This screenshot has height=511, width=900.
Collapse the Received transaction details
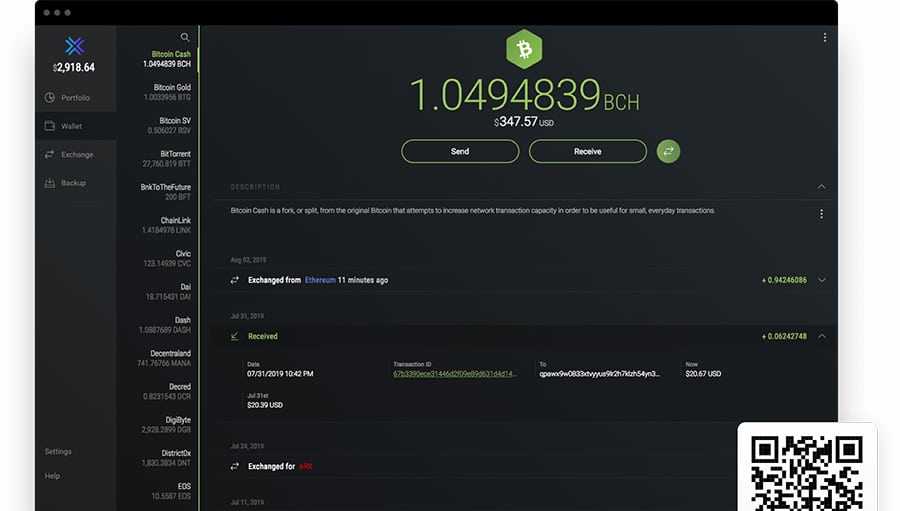point(821,336)
